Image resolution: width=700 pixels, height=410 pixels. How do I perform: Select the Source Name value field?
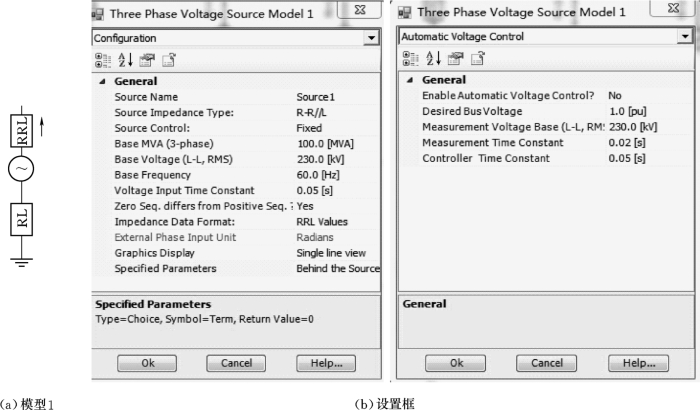coord(337,97)
